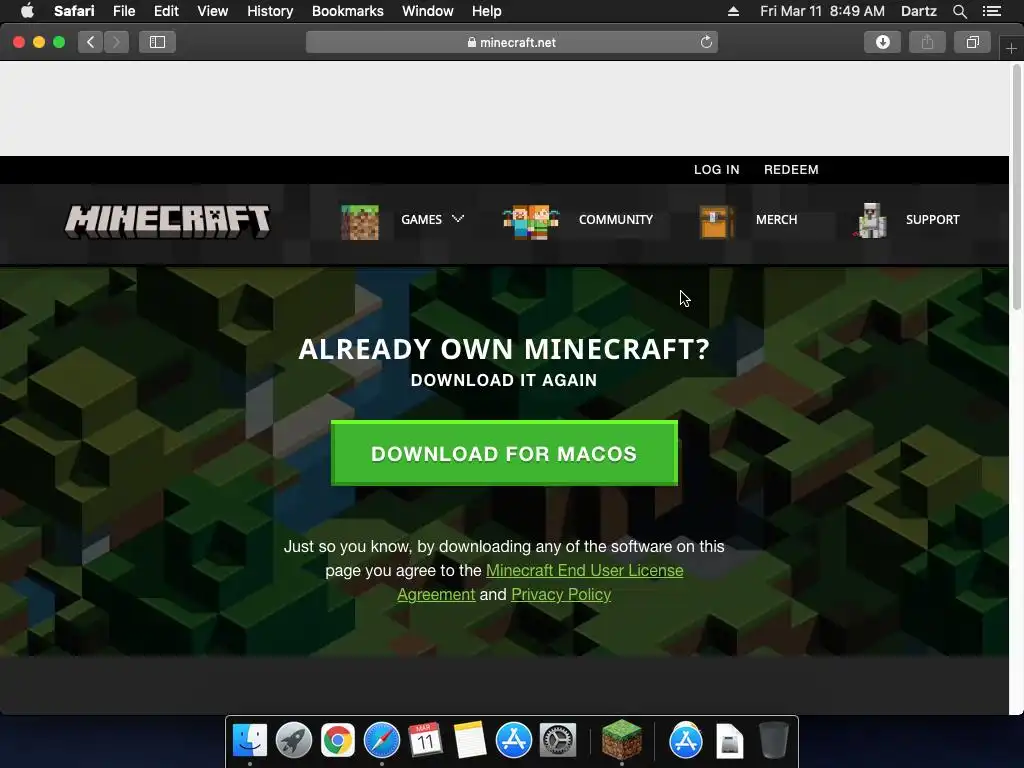Click the Safari forward arrow button

[x=116, y=42]
